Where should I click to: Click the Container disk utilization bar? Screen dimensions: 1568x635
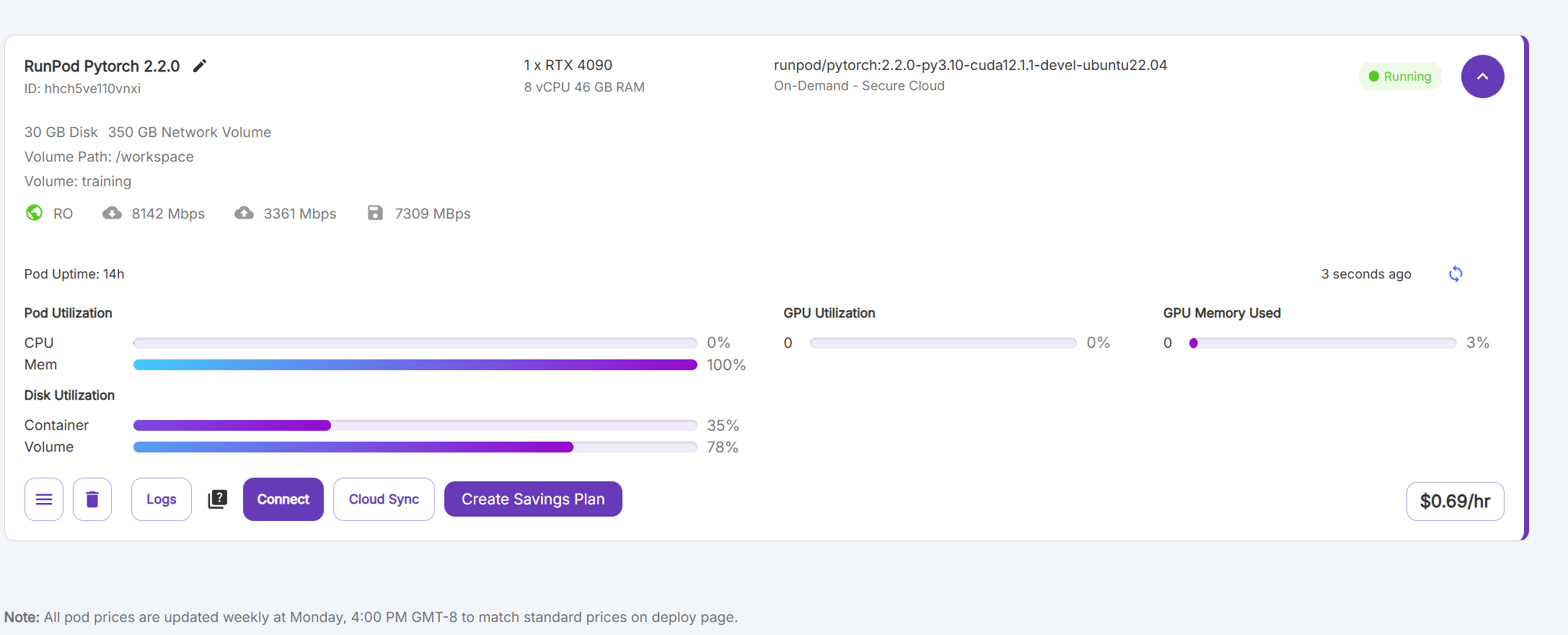[x=415, y=426]
